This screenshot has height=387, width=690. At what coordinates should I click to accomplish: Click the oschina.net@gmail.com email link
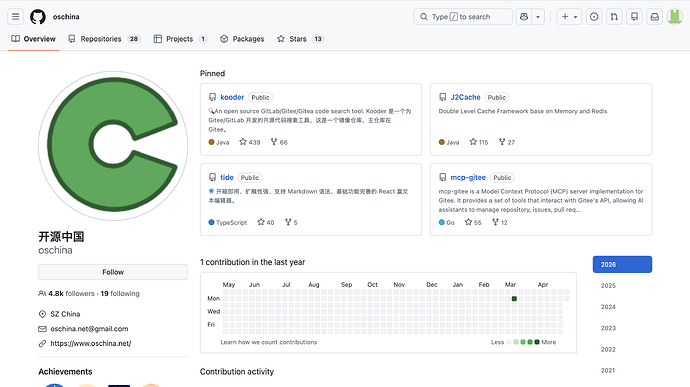pos(89,329)
